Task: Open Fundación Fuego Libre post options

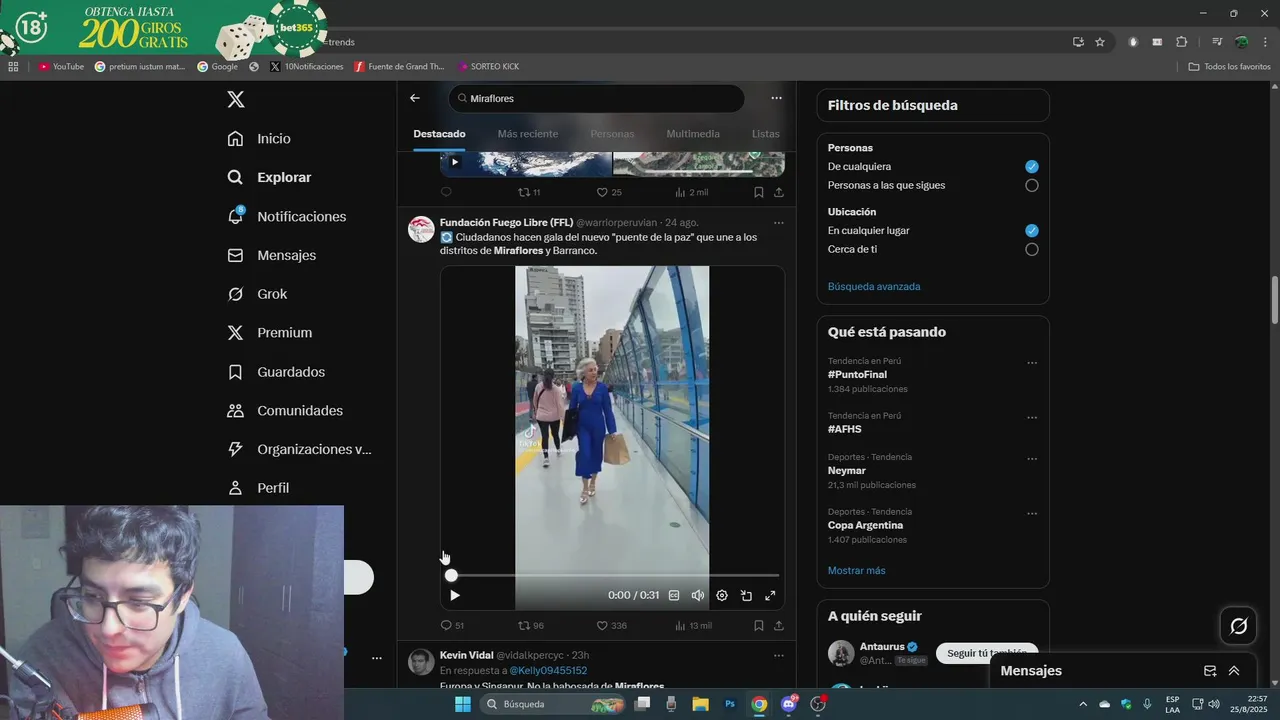Action: tap(778, 223)
